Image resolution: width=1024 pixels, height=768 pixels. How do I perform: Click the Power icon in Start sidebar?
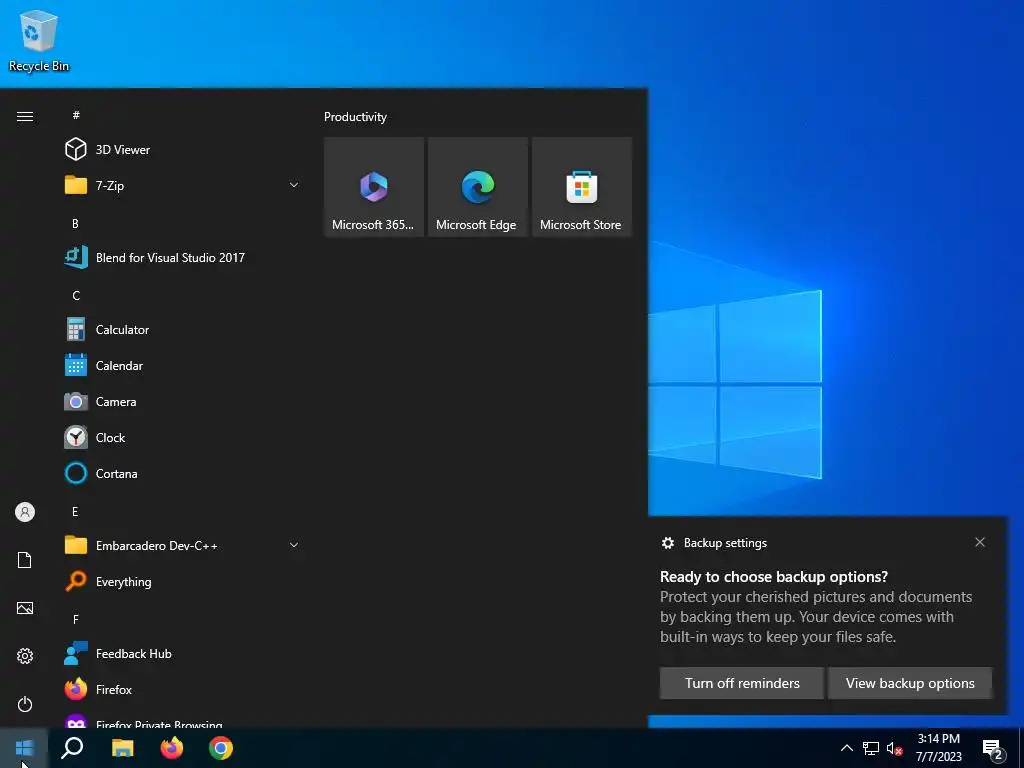pos(25,704)
